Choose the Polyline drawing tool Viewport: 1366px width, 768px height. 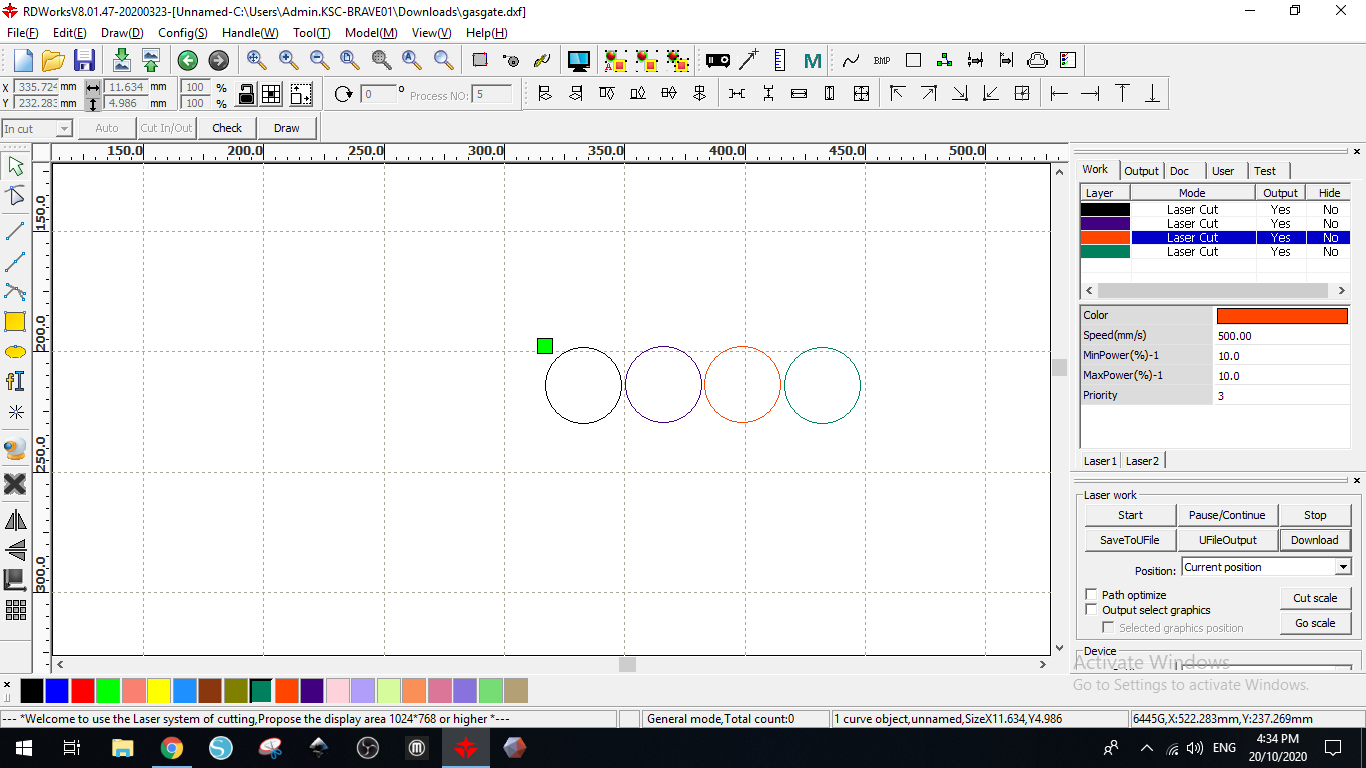click(15, 262)
